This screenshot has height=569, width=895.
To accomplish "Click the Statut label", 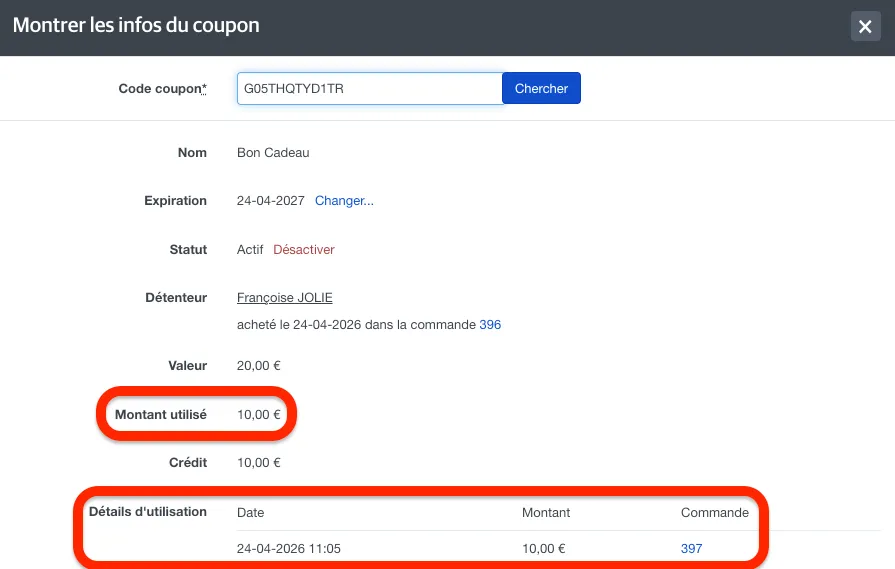I will [188, 249].
